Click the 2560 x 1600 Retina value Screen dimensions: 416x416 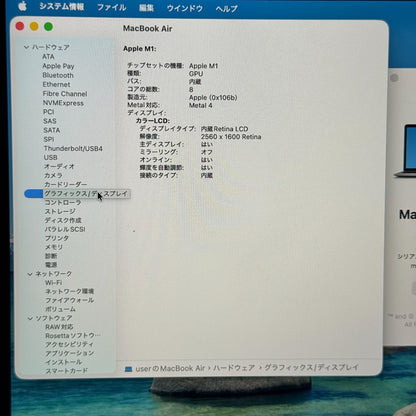pos(231,137)
